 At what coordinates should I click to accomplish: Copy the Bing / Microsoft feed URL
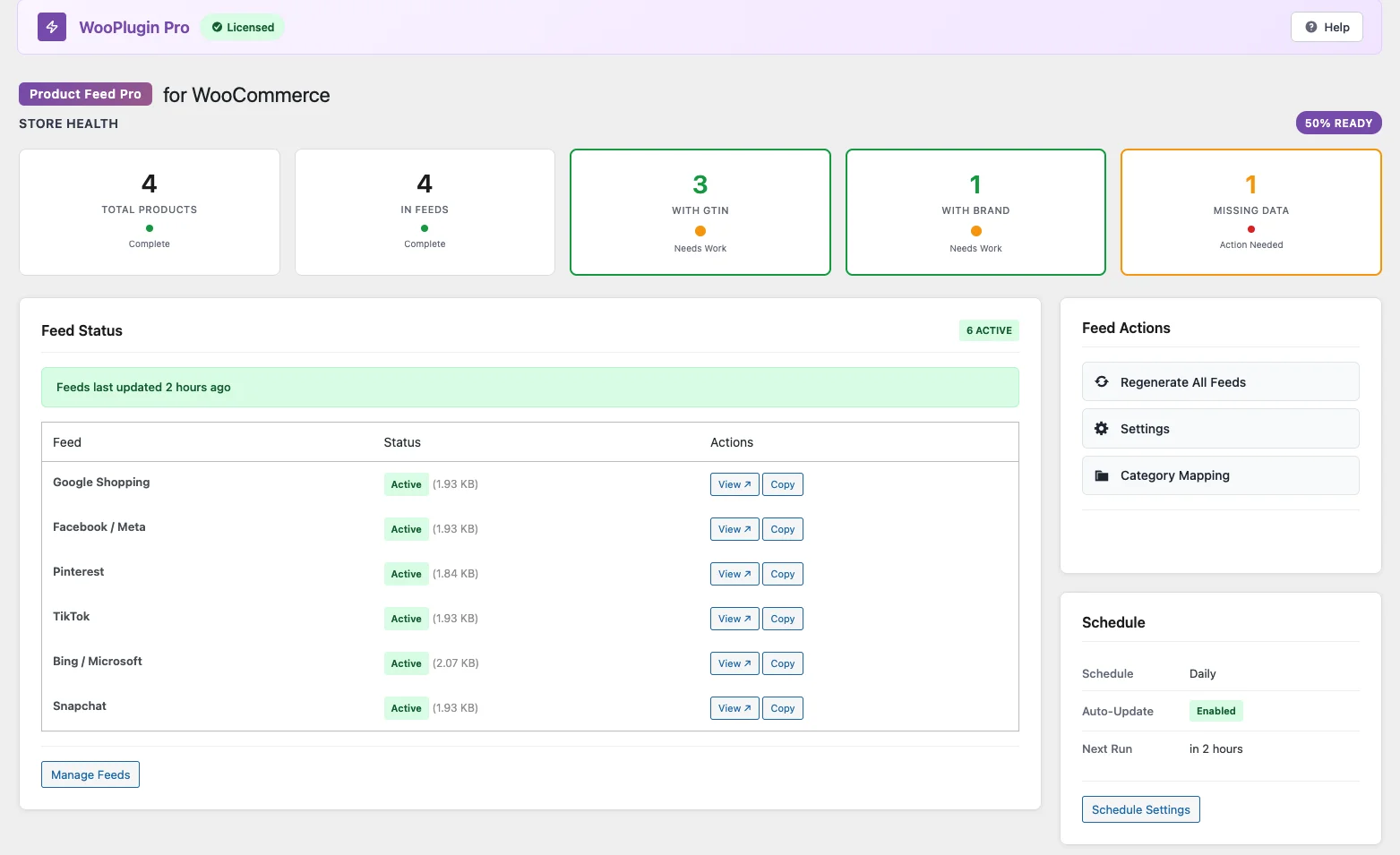(782, 663)
